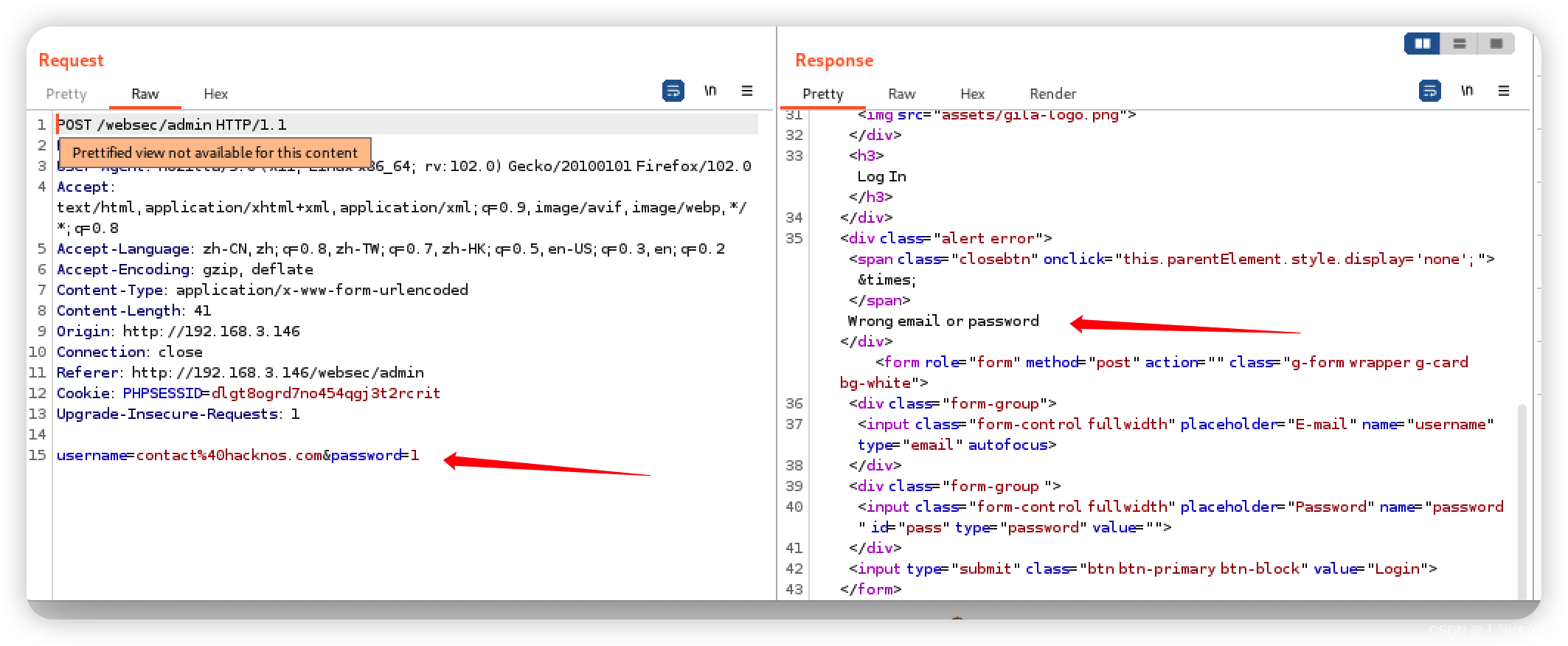Click the Origin header line
The width and height of the screenshot is (1568, 646).
[178, 331]
